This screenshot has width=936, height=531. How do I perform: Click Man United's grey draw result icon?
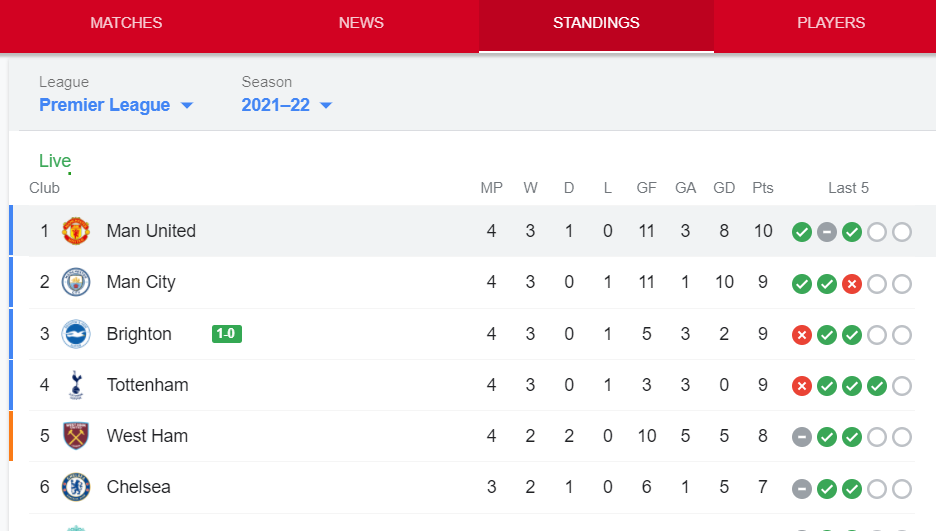tap(827, 232)
